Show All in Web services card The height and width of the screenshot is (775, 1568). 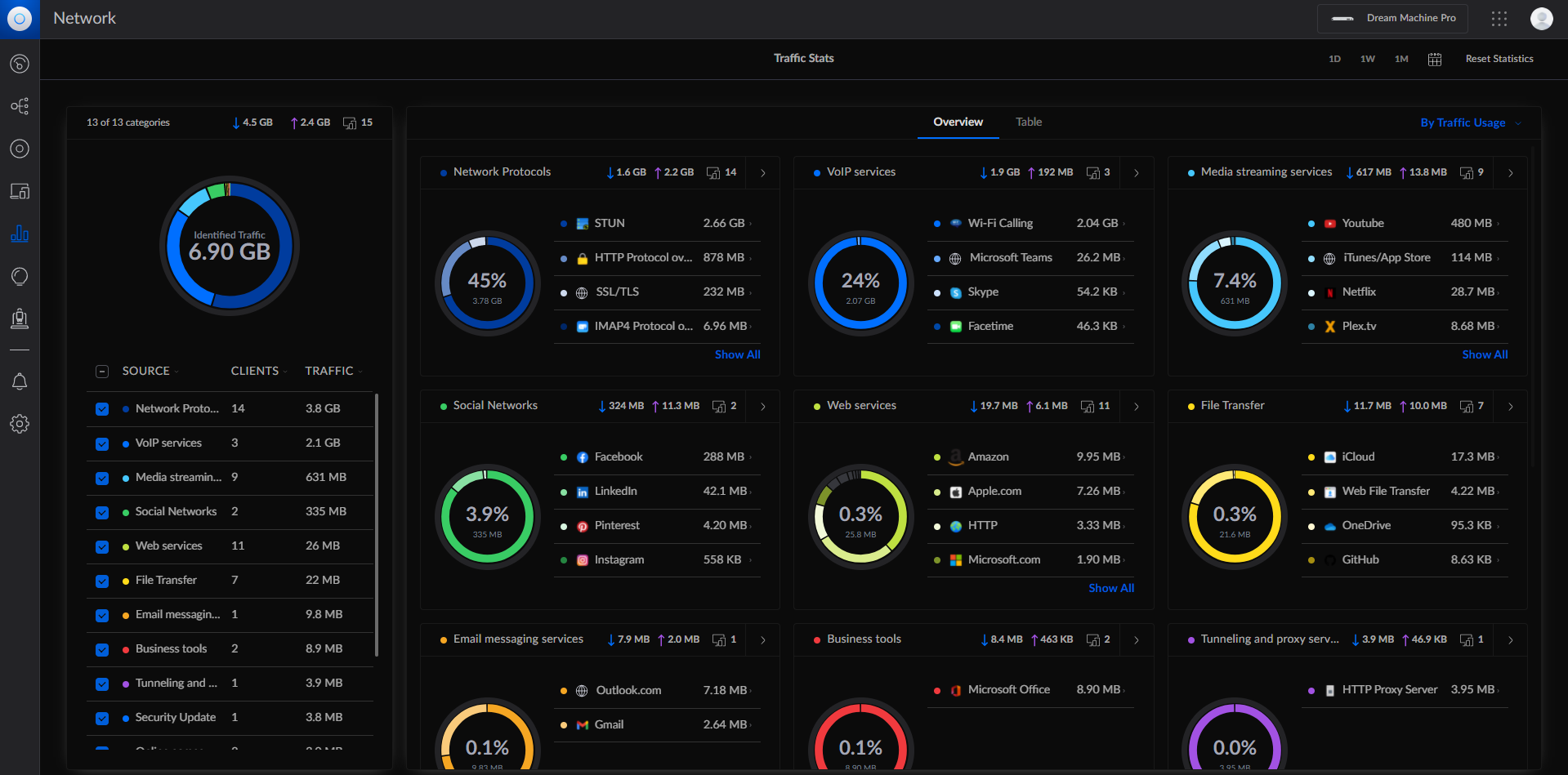[x=1111, y=588]
